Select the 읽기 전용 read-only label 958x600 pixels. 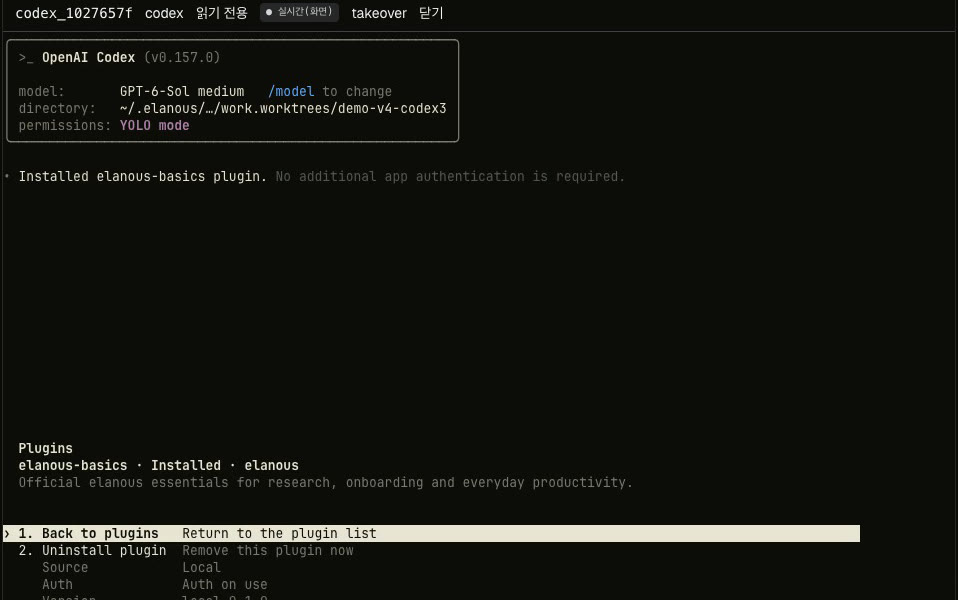[x=222, y=13]
